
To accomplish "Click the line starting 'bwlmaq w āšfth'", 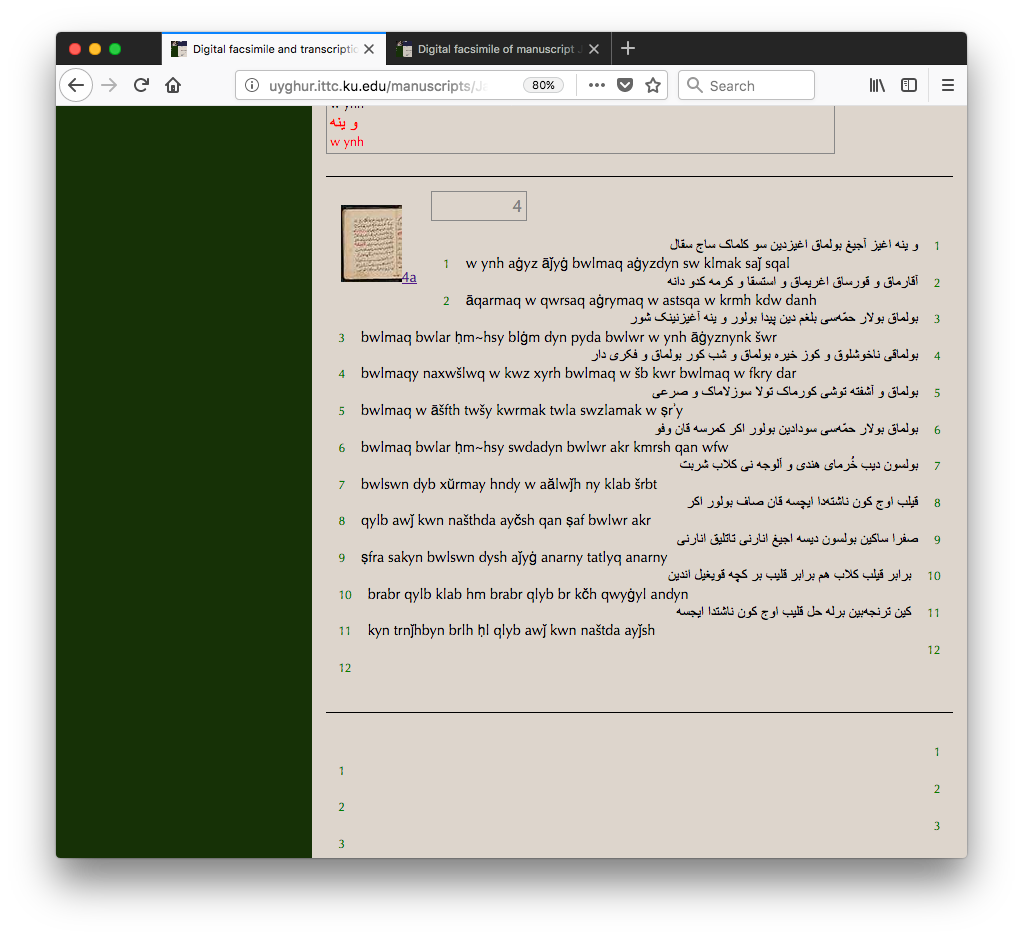I will [x=522, y=410].
